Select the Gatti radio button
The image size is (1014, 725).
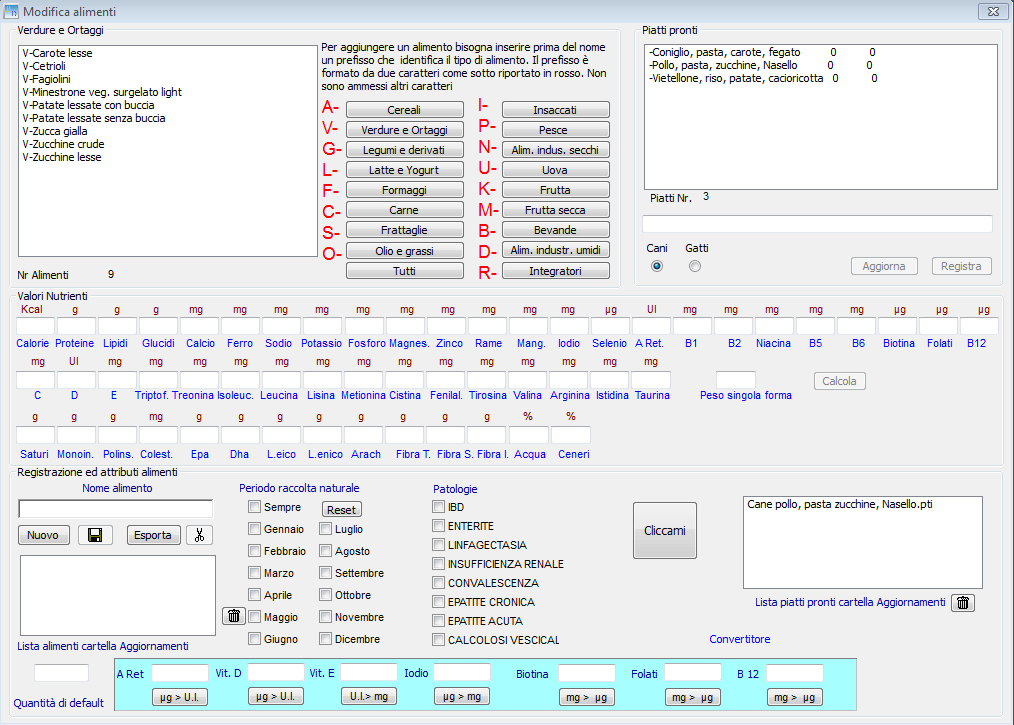pos(695,266)
